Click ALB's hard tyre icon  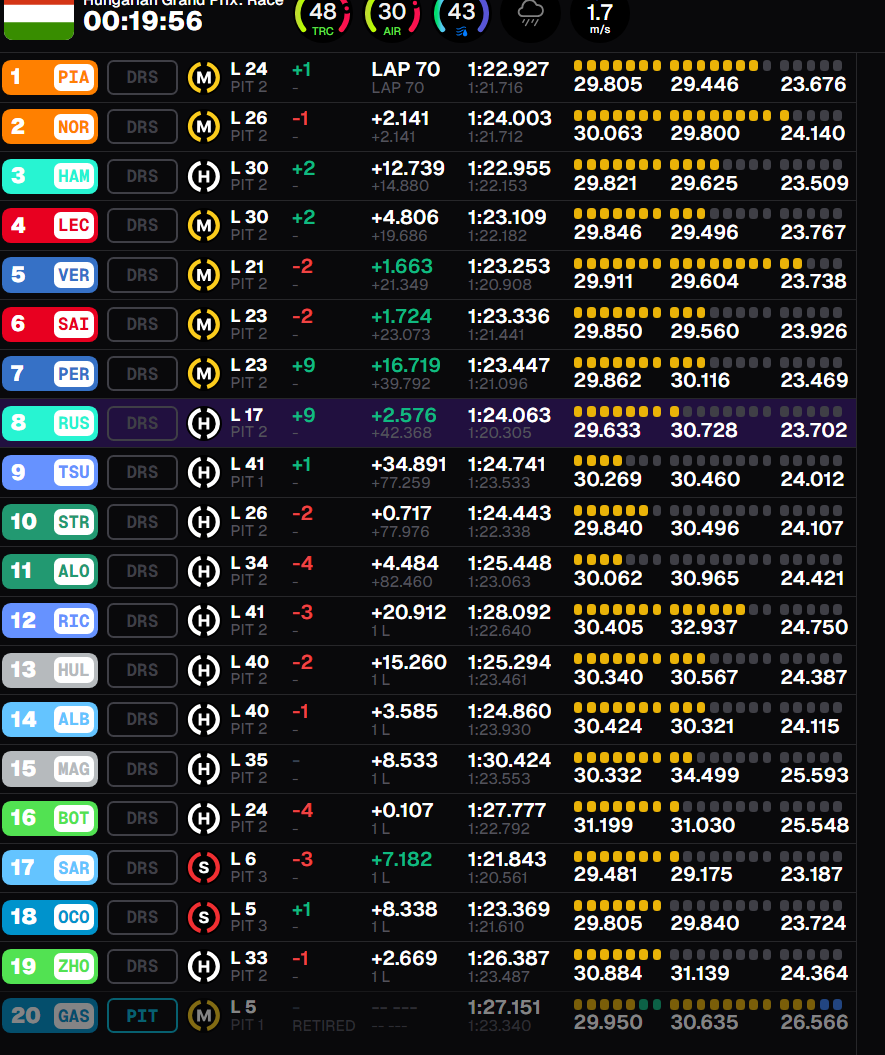tap(204, 719)
